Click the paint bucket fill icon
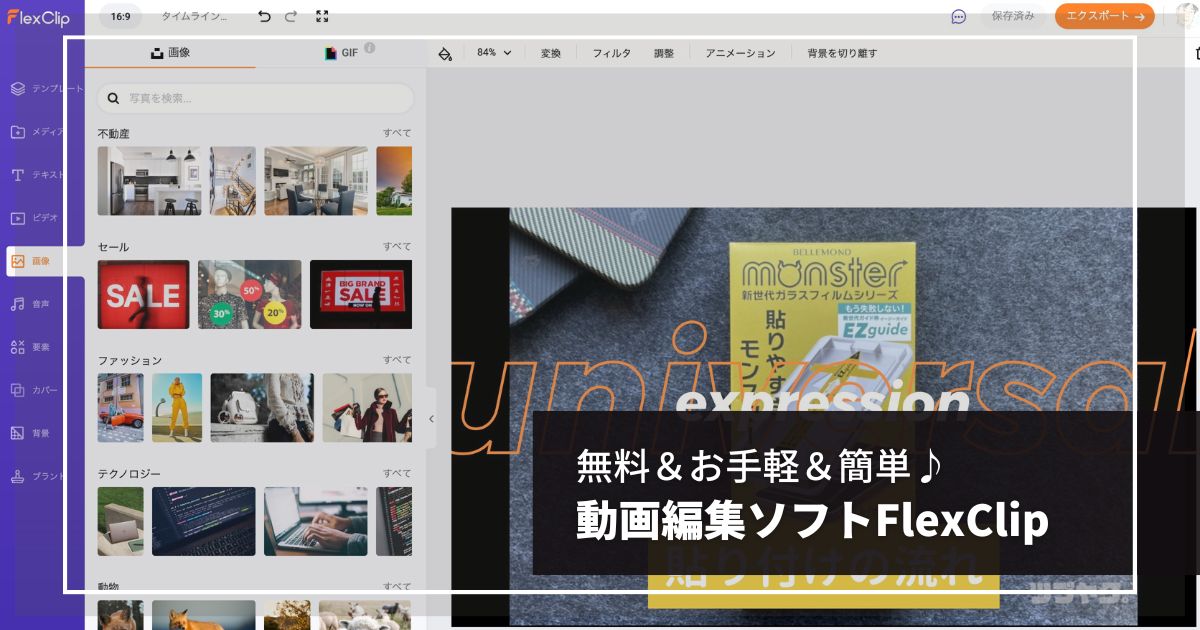 (445, 53)
